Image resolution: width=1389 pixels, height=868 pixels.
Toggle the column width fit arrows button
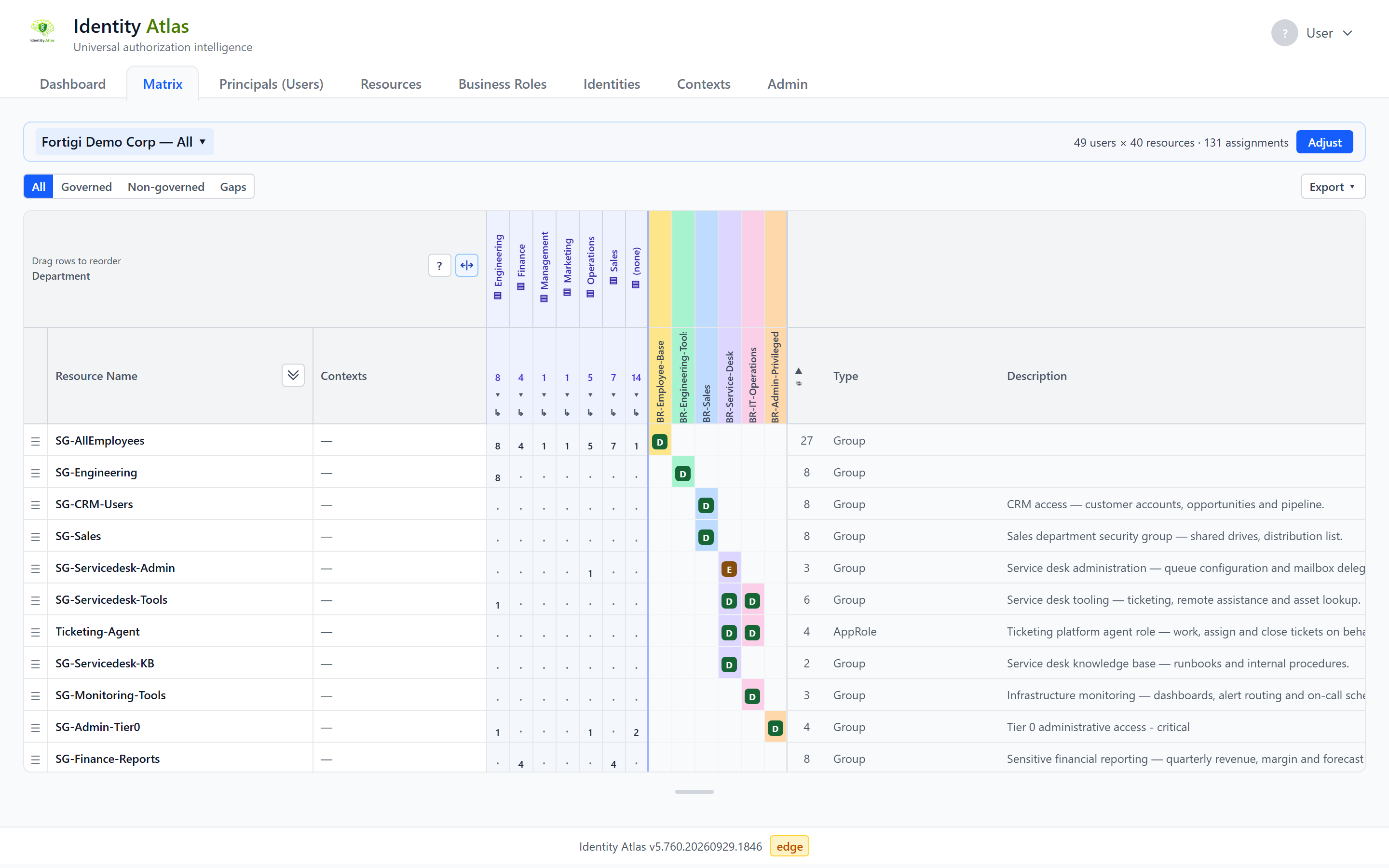point(467,265)
